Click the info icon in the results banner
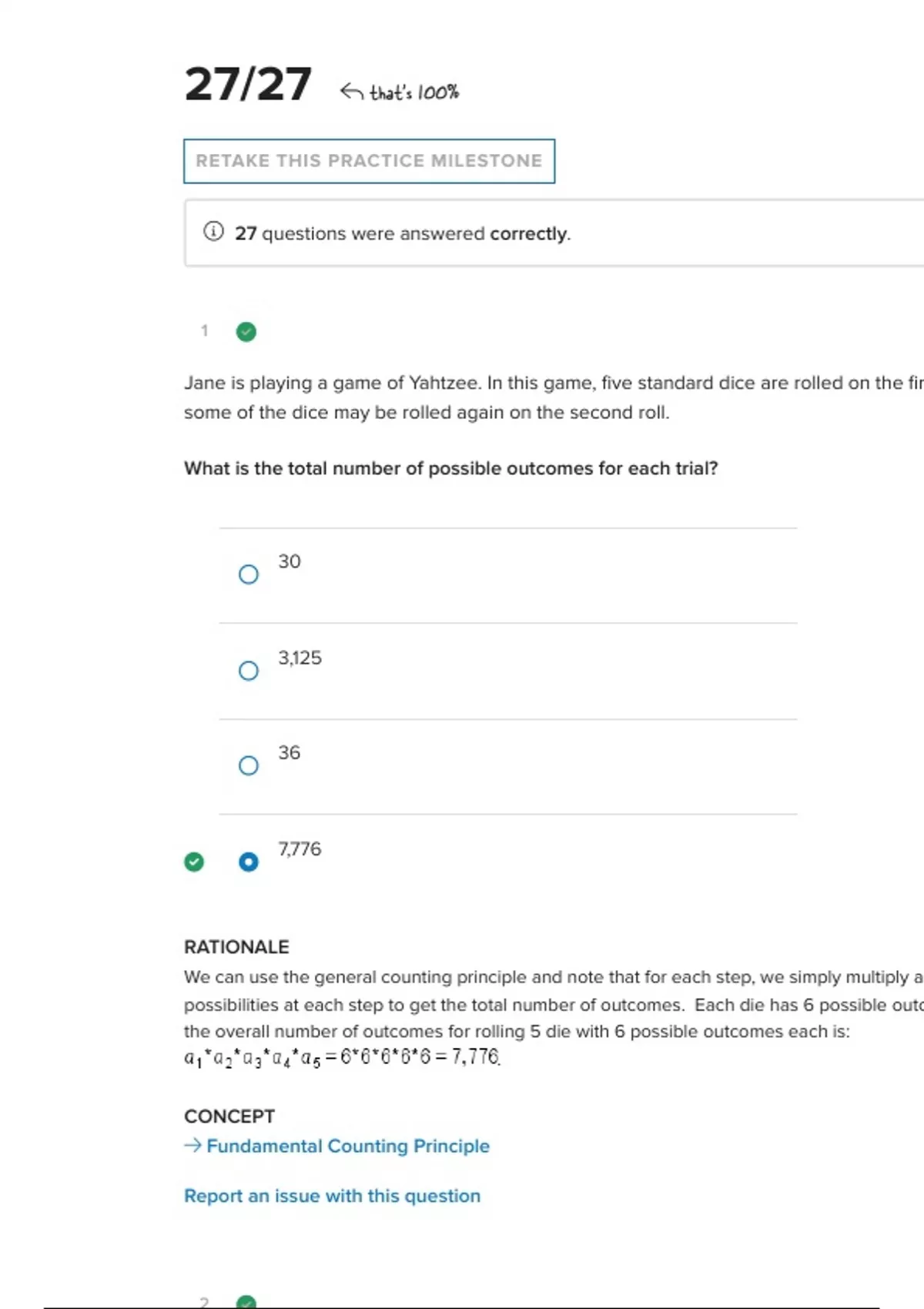This screenshot has width=924, height=1309. click(213, 232)
